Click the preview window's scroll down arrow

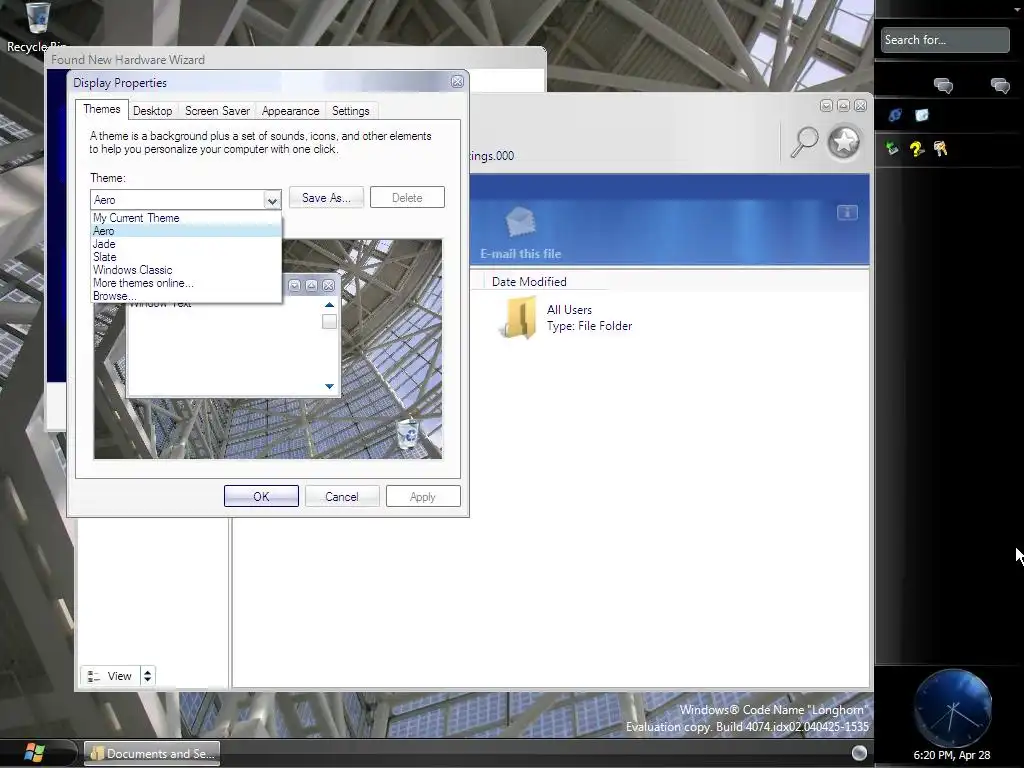[x=329, y=387]
